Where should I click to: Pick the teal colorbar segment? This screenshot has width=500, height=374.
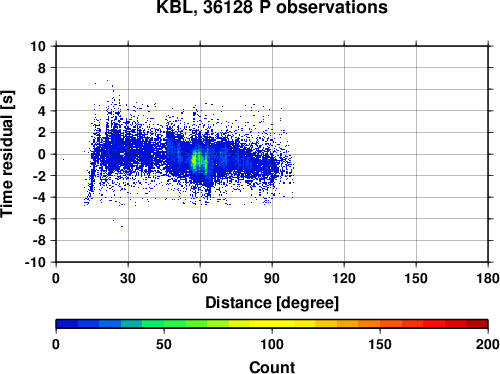pyautogui.click(x=132, y=324)
